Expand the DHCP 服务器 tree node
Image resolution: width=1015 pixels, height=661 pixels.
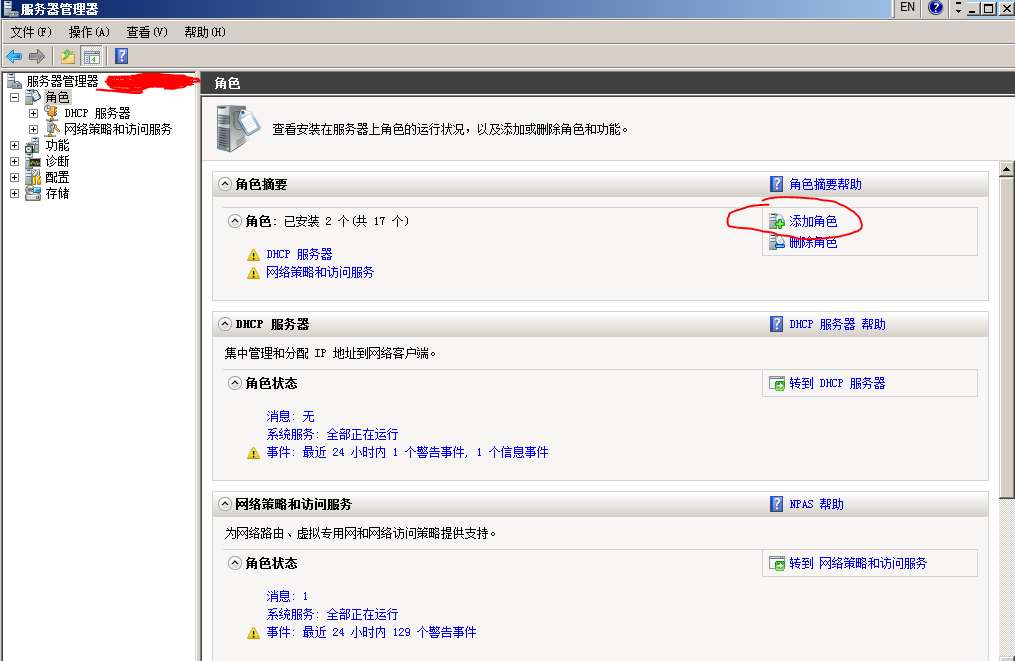(33, 113)
